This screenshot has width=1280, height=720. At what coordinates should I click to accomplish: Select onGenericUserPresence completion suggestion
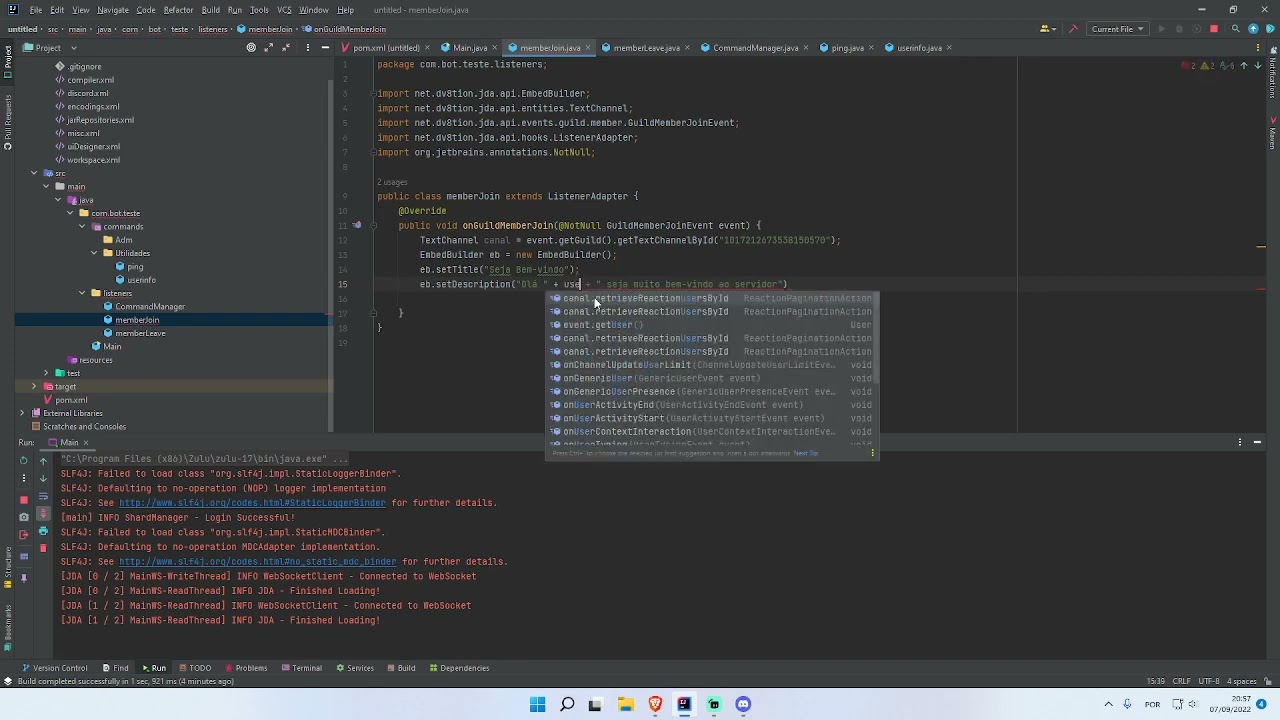tap(712, 392)
